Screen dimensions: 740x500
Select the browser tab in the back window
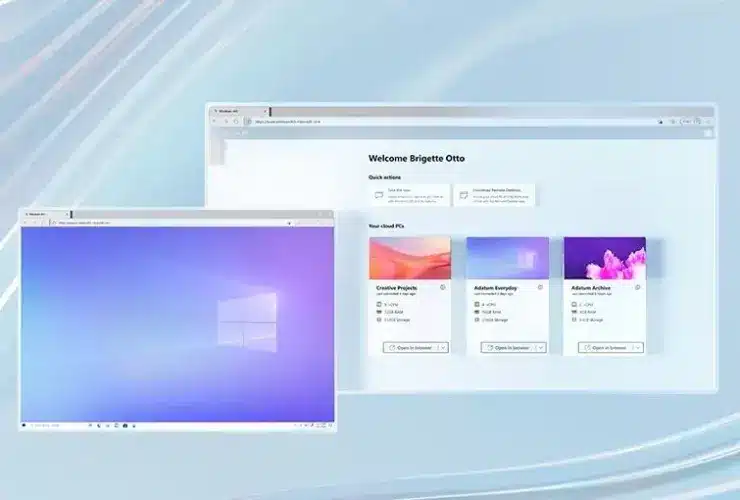coord(240,111)
